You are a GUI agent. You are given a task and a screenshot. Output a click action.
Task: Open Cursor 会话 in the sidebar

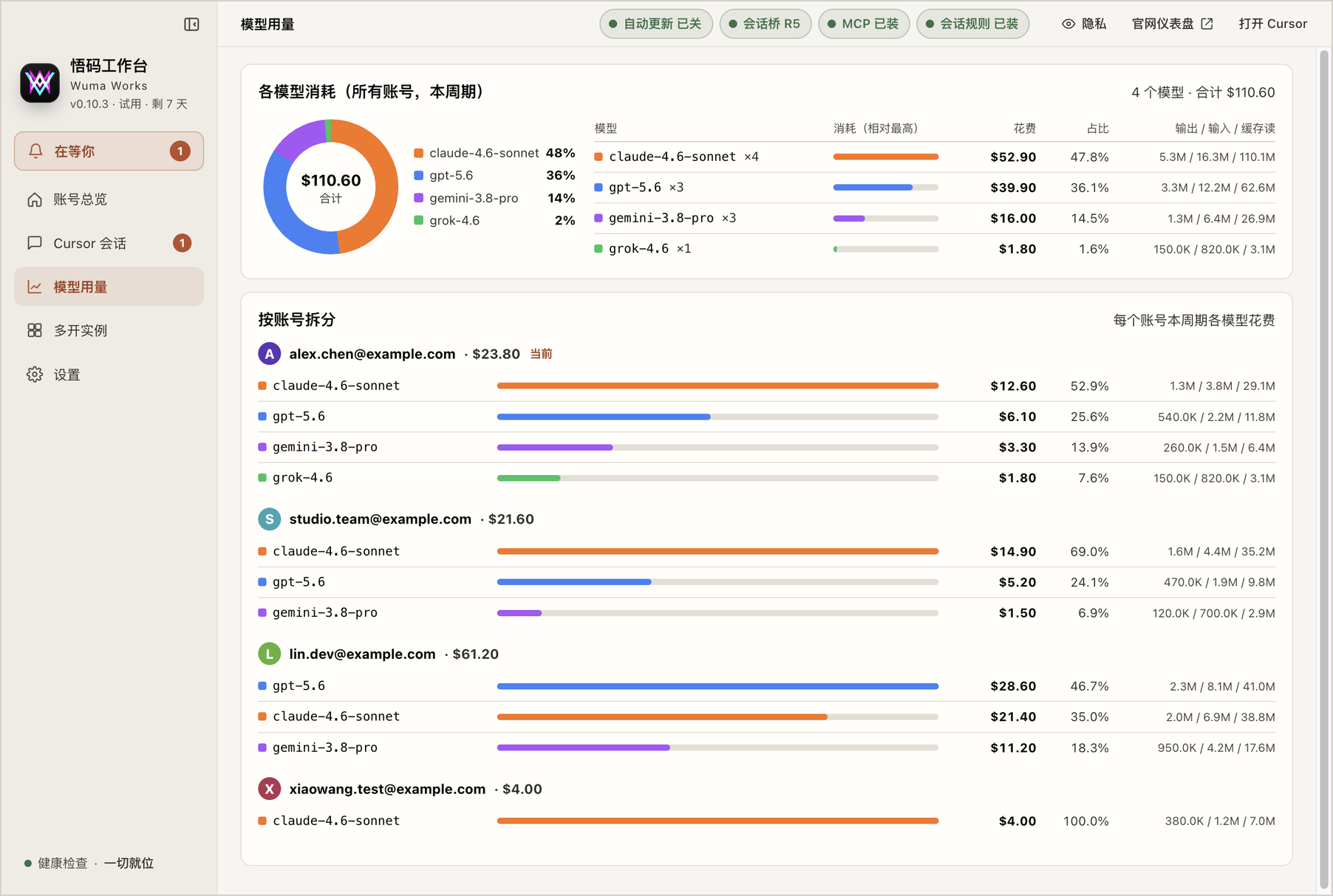109,243
